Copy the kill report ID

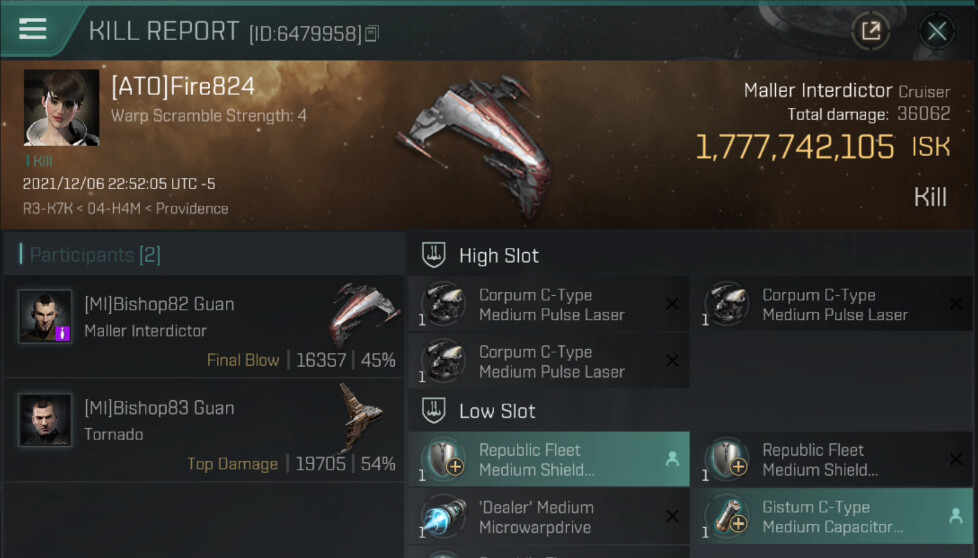372,34
